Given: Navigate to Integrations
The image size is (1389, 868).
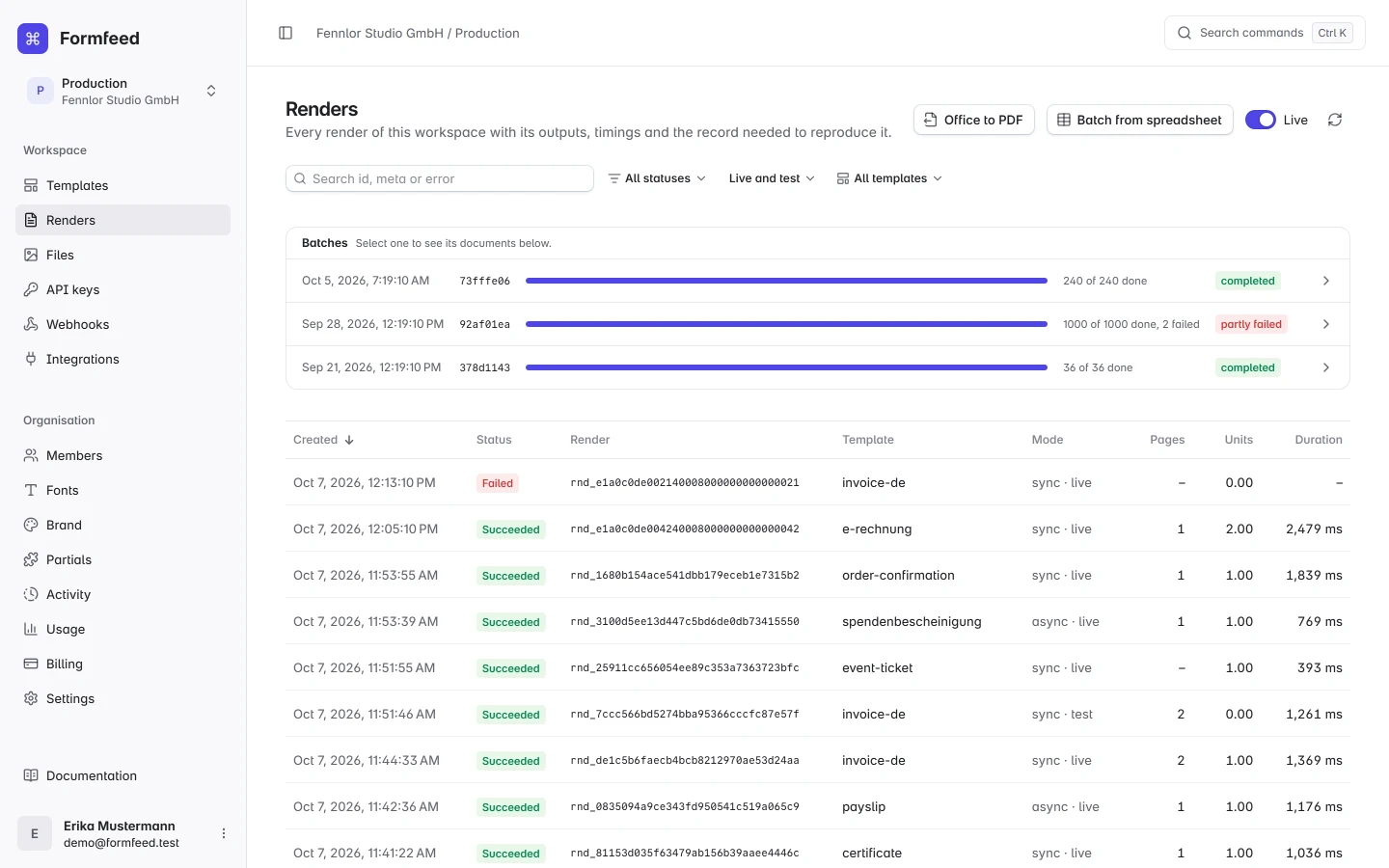Looking at the screenshot, I should 123,359.
